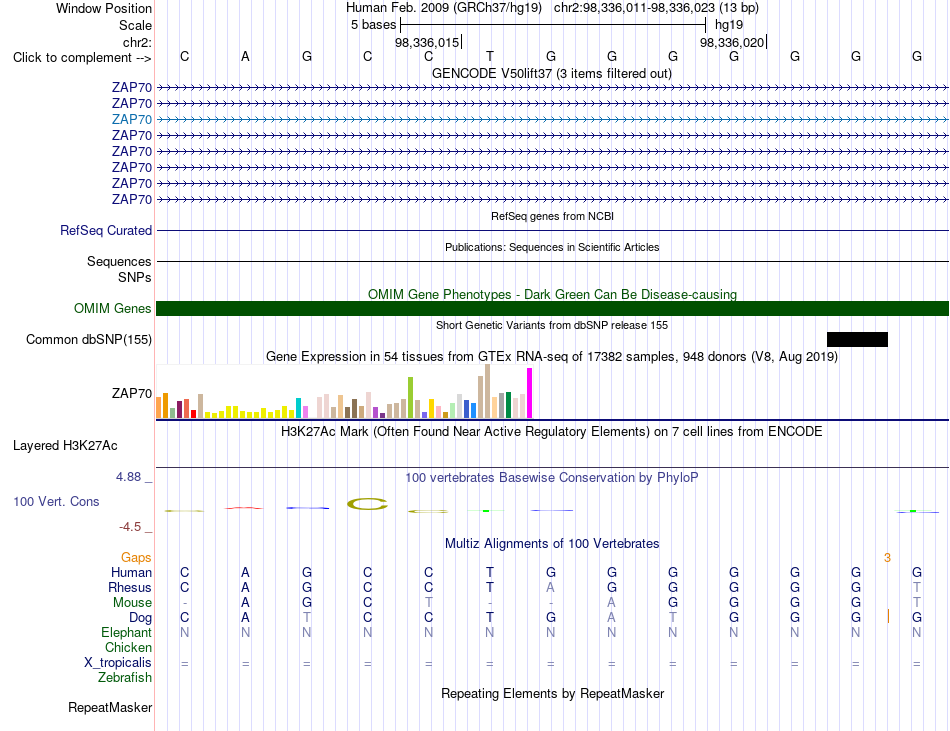The height and width of the screenshot is (731, 950).
Task: Select the black dbSNP variant block
Action: (x=857, y=339)
